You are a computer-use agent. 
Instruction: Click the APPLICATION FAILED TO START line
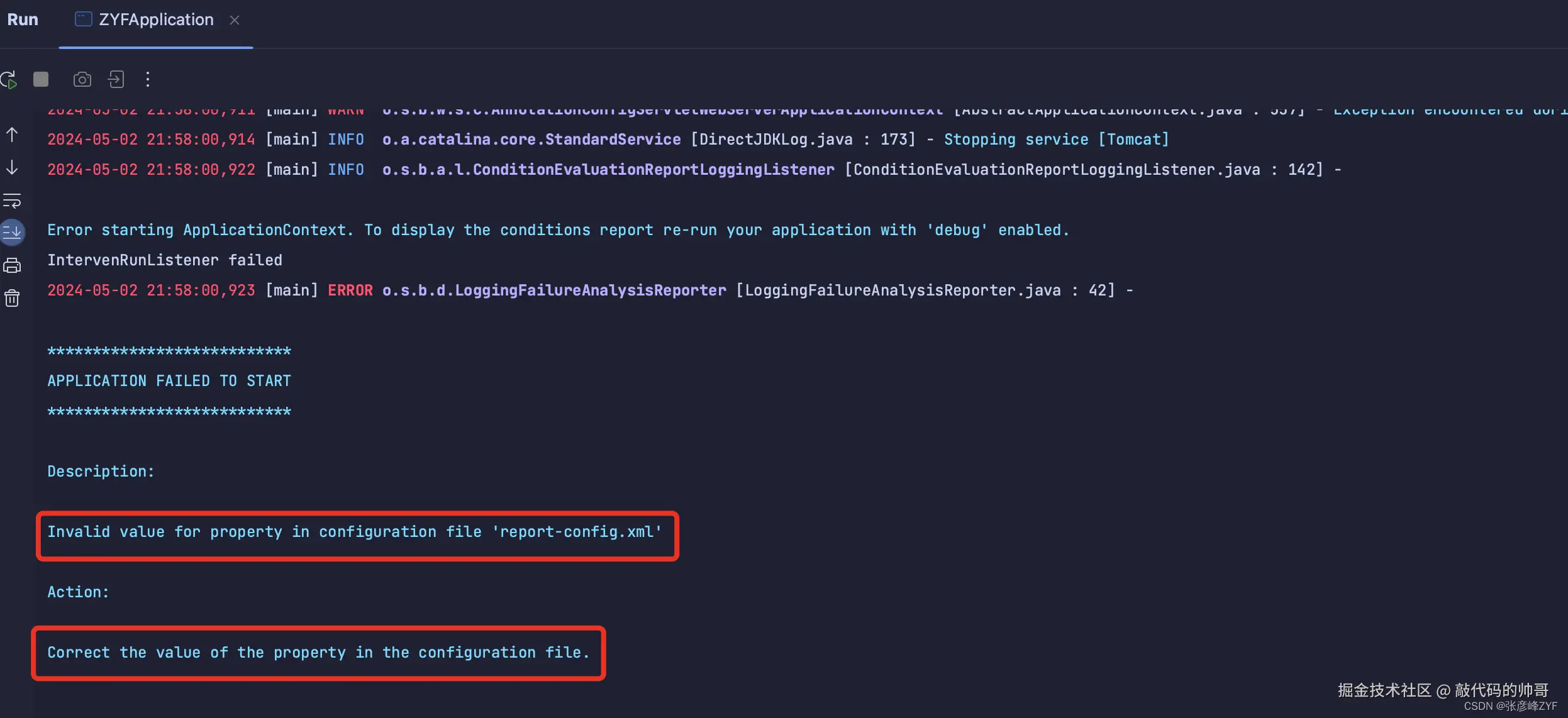169,381
